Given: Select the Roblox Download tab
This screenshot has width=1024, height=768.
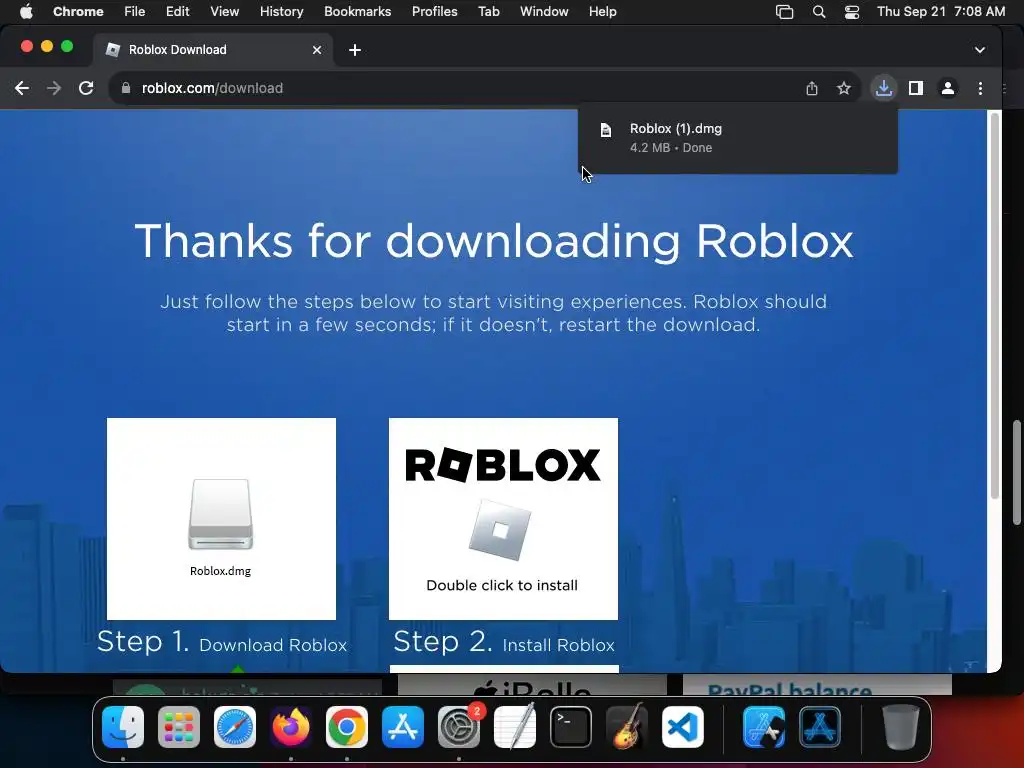Looking at the screenshot, I should tap(214, 50).
